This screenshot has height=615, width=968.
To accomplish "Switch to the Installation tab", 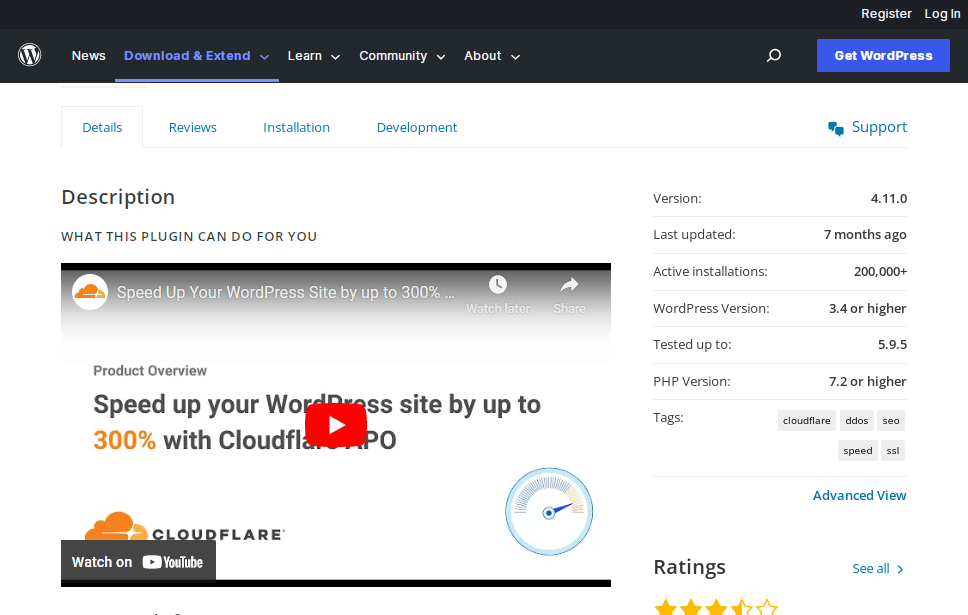I will tap(296, 127).
